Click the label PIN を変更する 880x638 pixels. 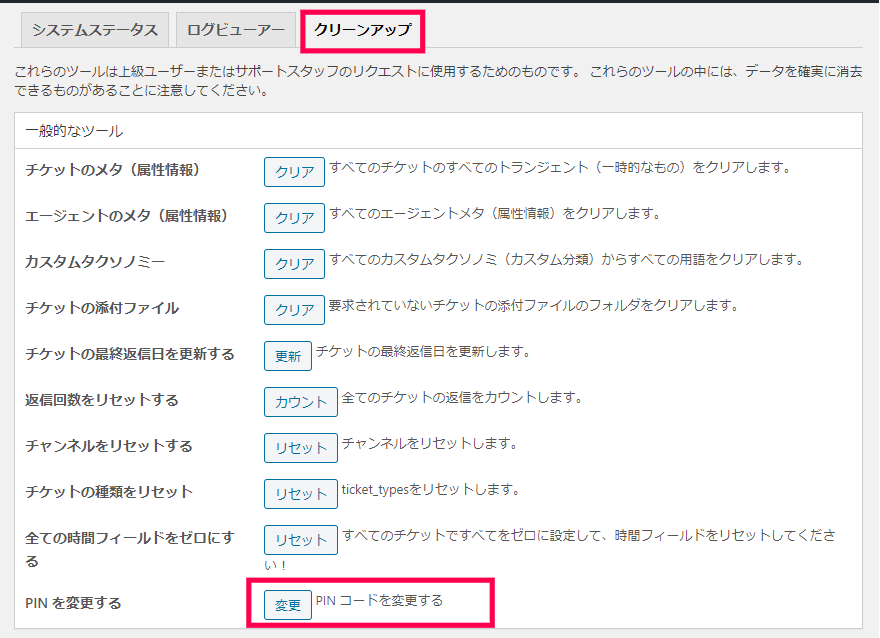click(74, 603)
